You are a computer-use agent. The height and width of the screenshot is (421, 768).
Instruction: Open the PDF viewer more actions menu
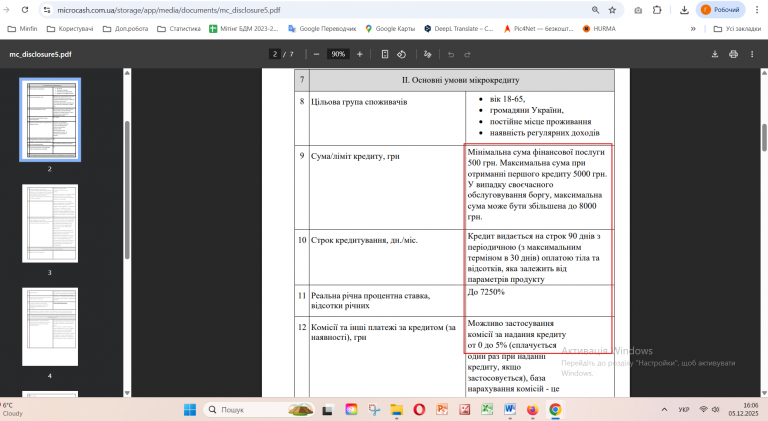(x=752, y=54)
